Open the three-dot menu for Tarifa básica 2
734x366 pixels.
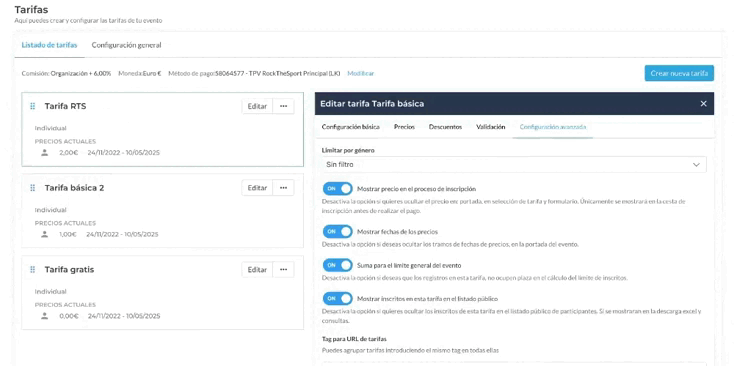tap(283, 188)
